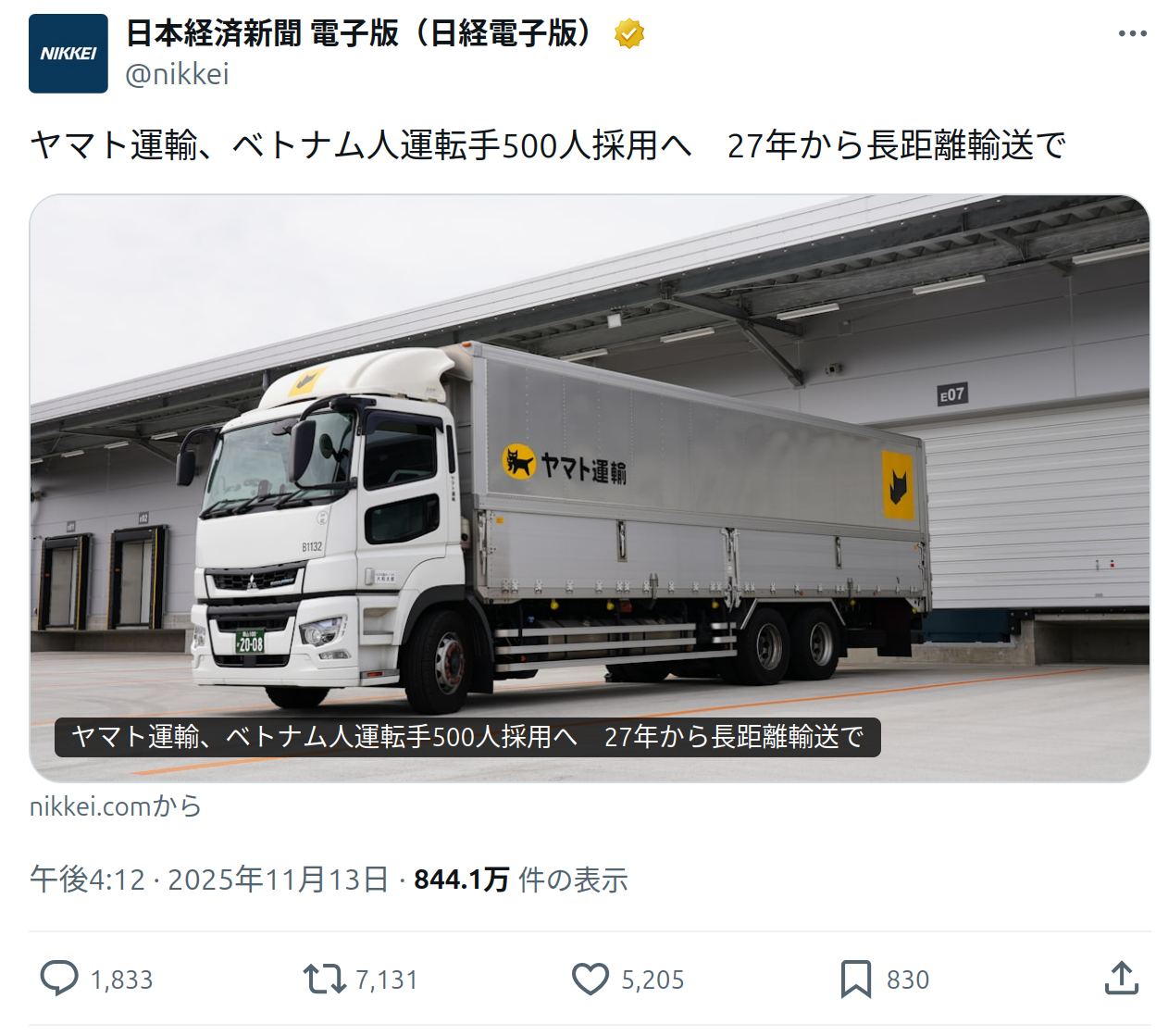Viewport: 1156px width, 1036px height.
Task: Click the 1,833 replies count
Action: point(122,980)
